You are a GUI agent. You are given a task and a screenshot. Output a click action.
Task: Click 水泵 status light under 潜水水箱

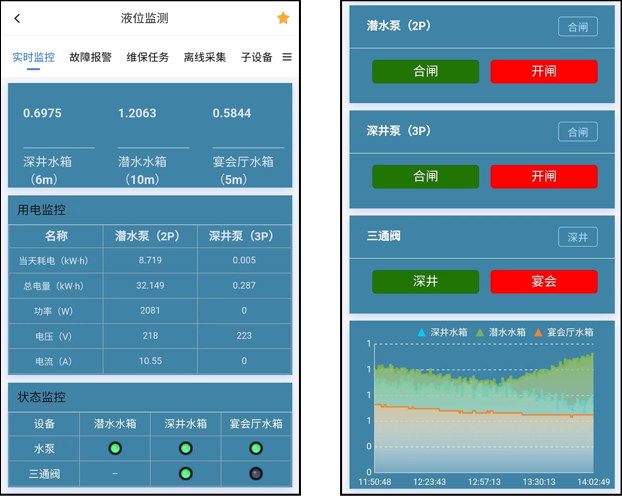[115, 449]
